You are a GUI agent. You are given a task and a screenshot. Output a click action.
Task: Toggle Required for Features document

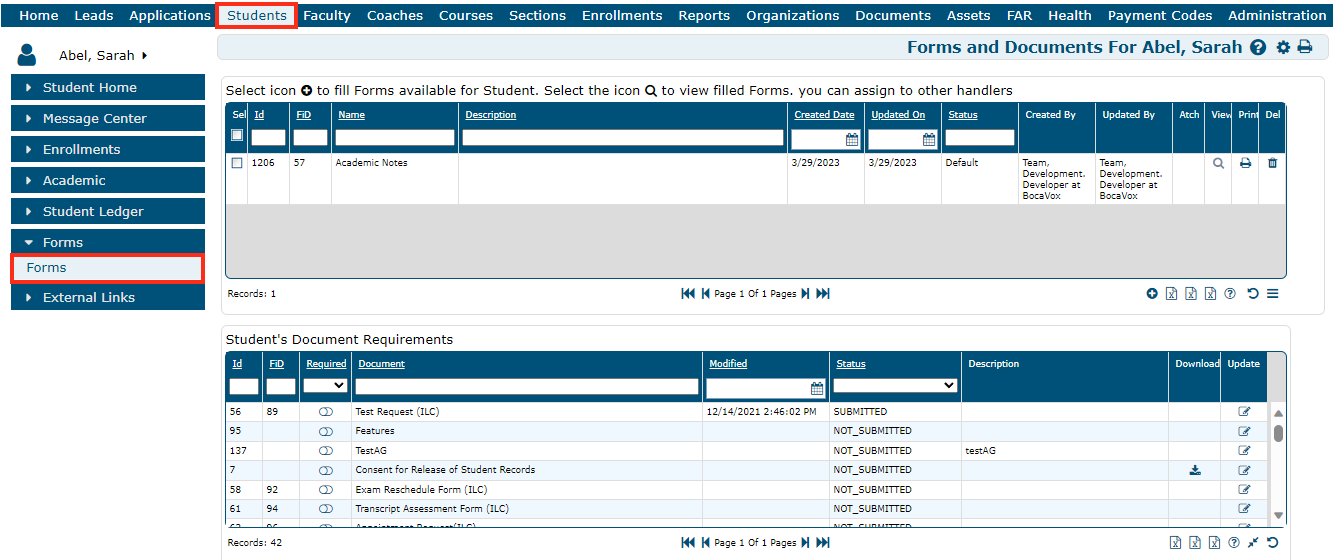(x=325, y=431)
